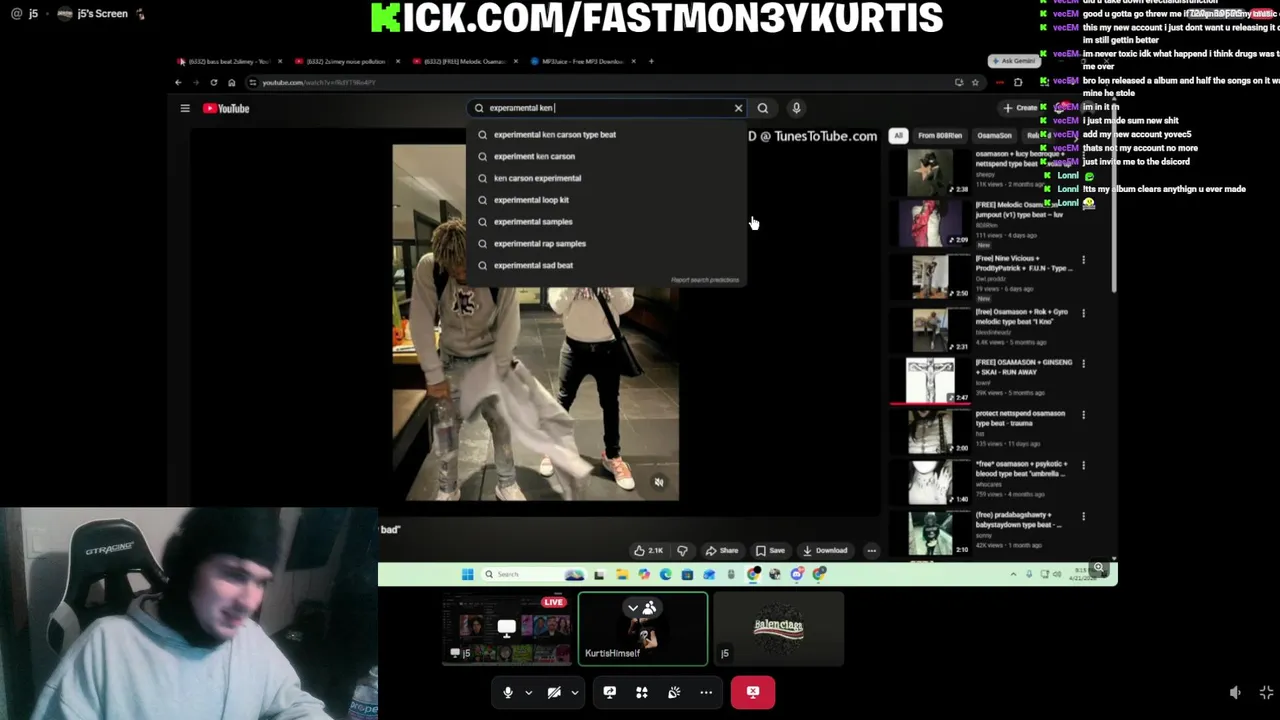Bookmark page with star icon
Viewport: 1280px width, 720px height.
tap(975, 82)
